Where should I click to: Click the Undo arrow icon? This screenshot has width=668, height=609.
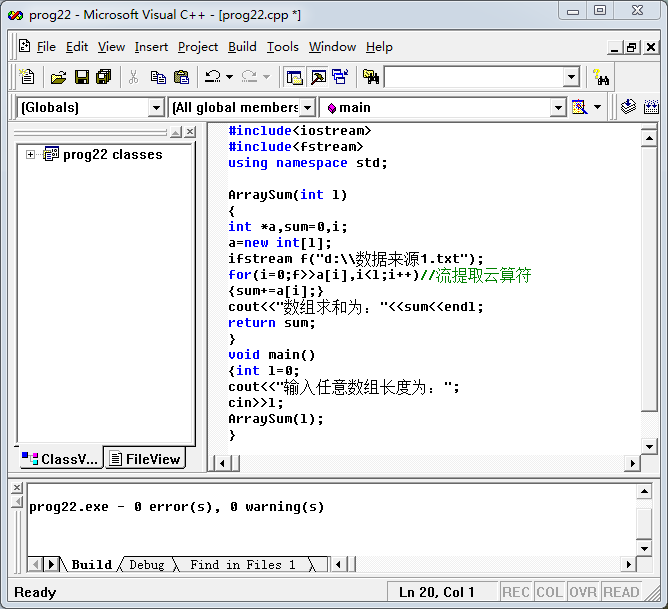pyautogui.click(x=213, y=77)
